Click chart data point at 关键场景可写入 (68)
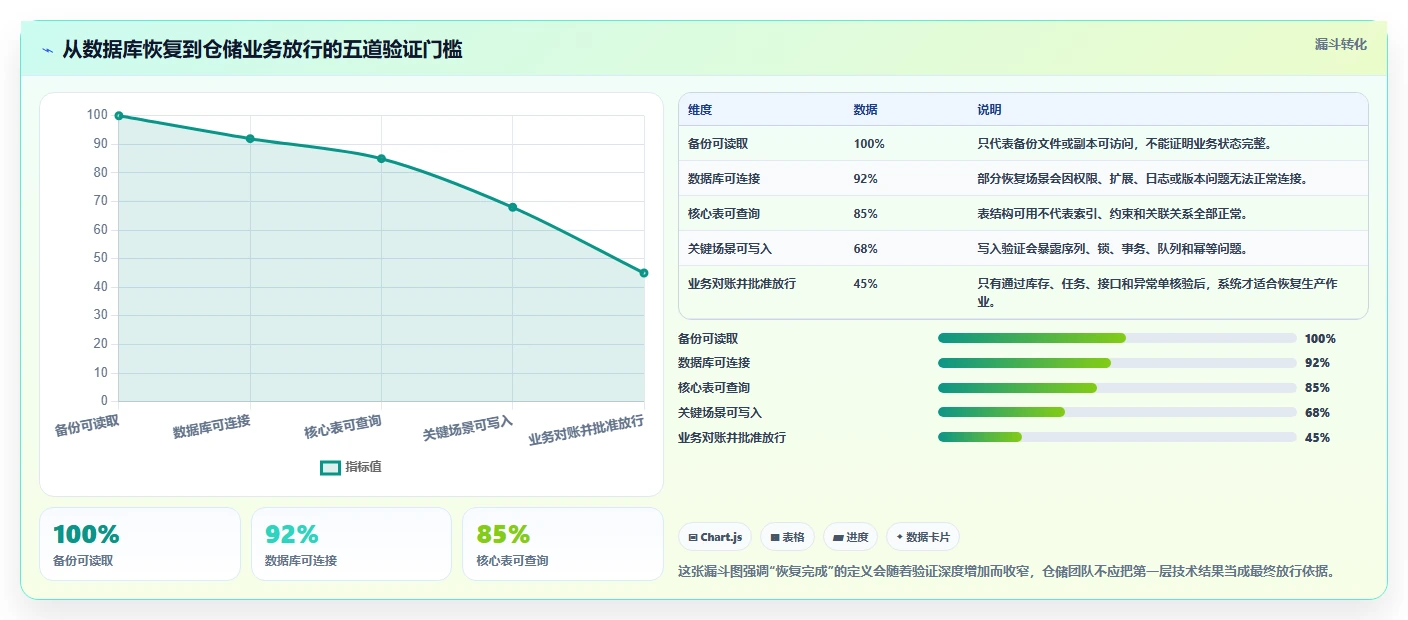Image resolution: width=1408 pixels, height=620 pixels. click(x=513, y=207)
